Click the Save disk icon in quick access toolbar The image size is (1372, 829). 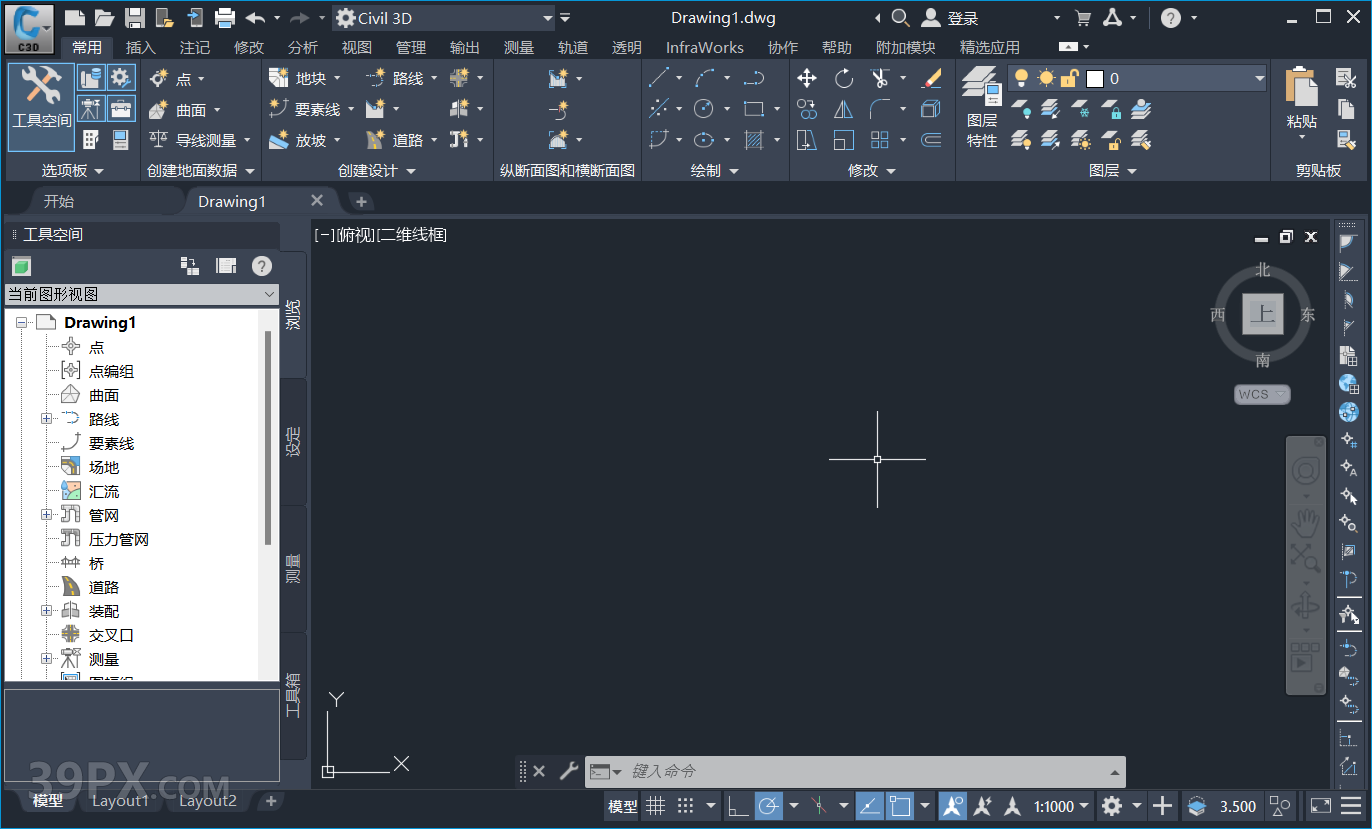(x=135, y=18)
